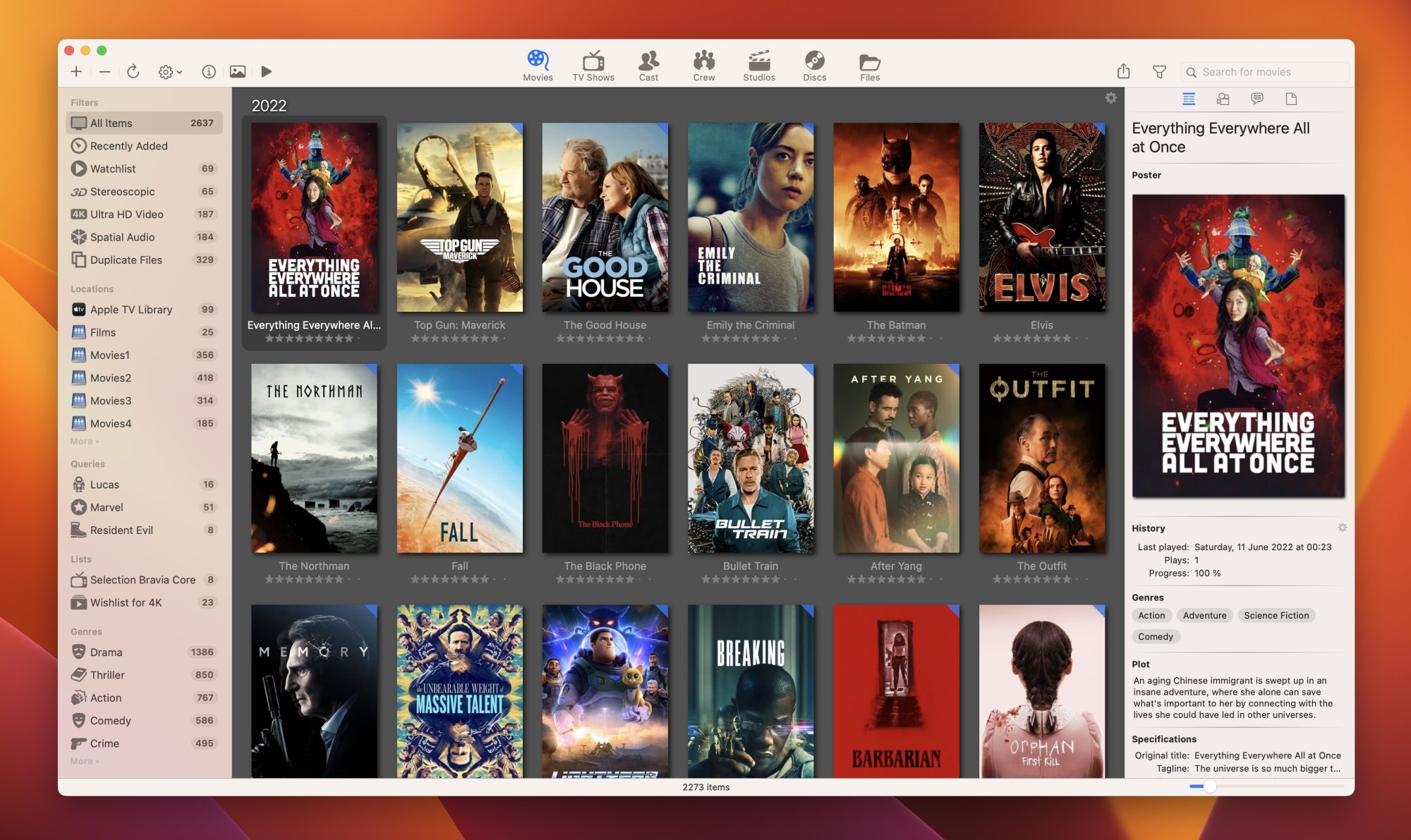The image size is (1411, 840).
Task: Open the Lucas query
Action: [x=144, y=485]
